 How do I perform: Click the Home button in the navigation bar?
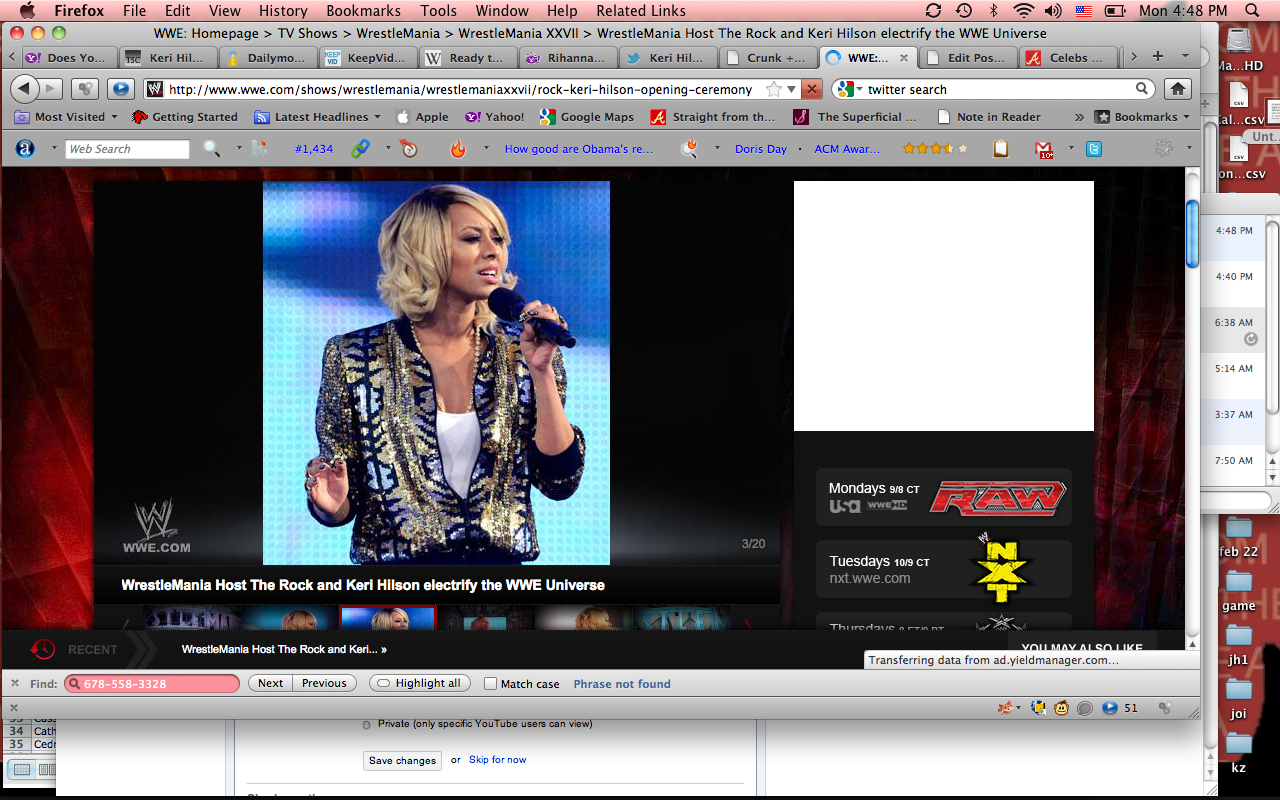pos(1178,89)
